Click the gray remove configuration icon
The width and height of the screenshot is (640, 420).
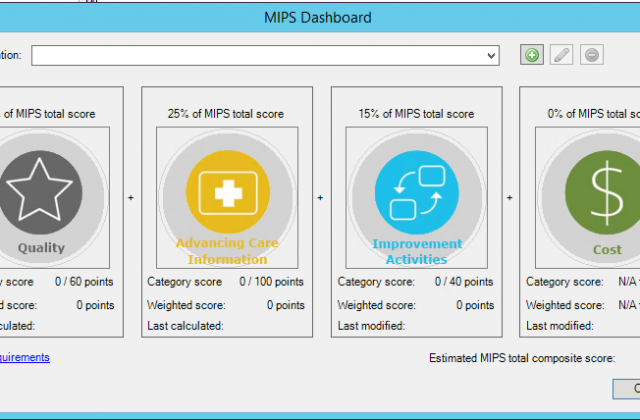tap(591, 55)
